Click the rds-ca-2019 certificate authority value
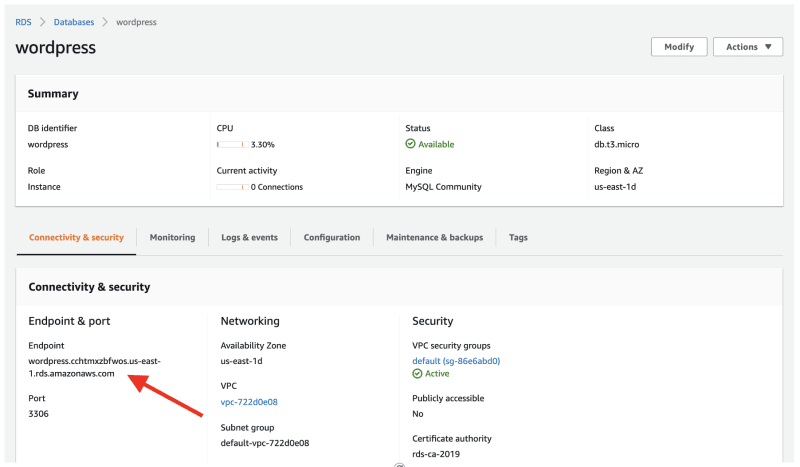 pos(436,454)
